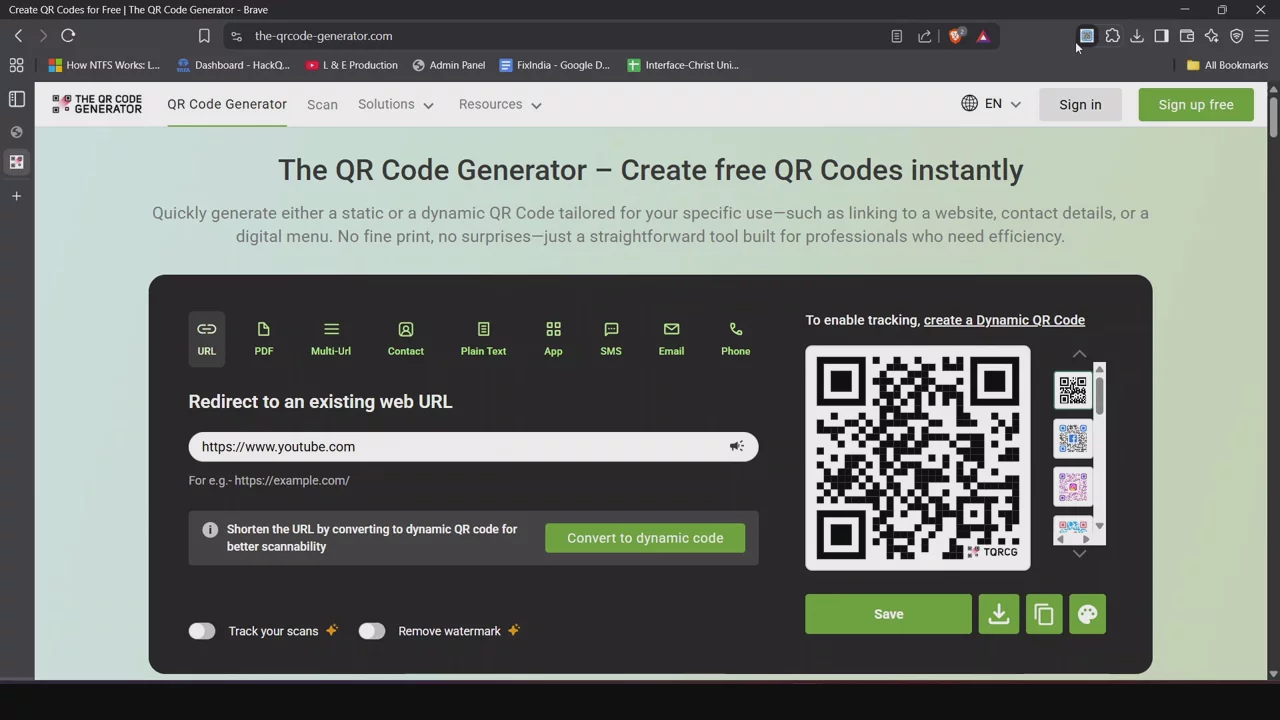The width and height of the screenshot is (1280, 720).
Task: Open Brave Shields lion icon
Action: pos(956,36)
